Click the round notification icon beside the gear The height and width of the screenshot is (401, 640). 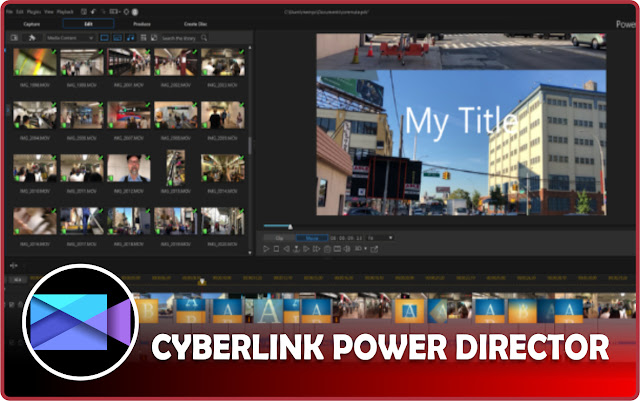click(x=135, y=12)
